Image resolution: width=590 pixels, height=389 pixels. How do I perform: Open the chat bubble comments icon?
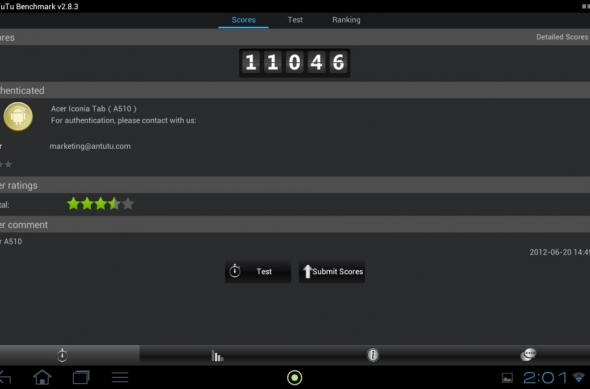(x=528, y=354)
